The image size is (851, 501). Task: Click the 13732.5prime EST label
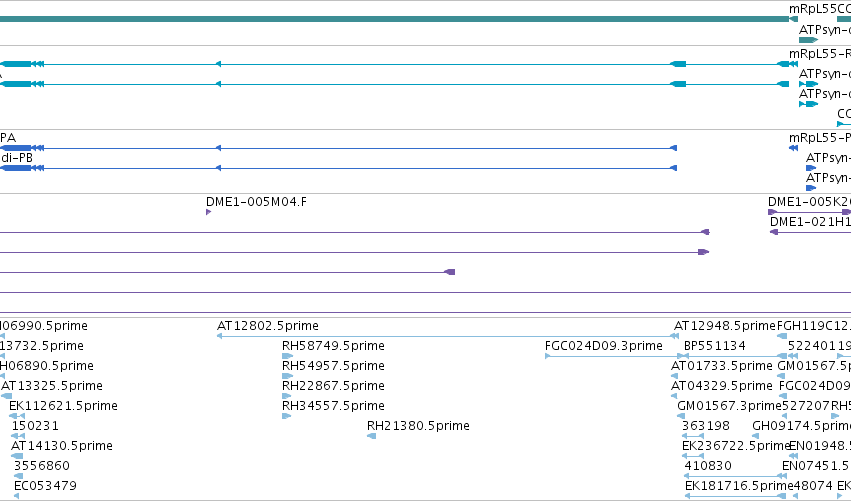click(42, 346)
